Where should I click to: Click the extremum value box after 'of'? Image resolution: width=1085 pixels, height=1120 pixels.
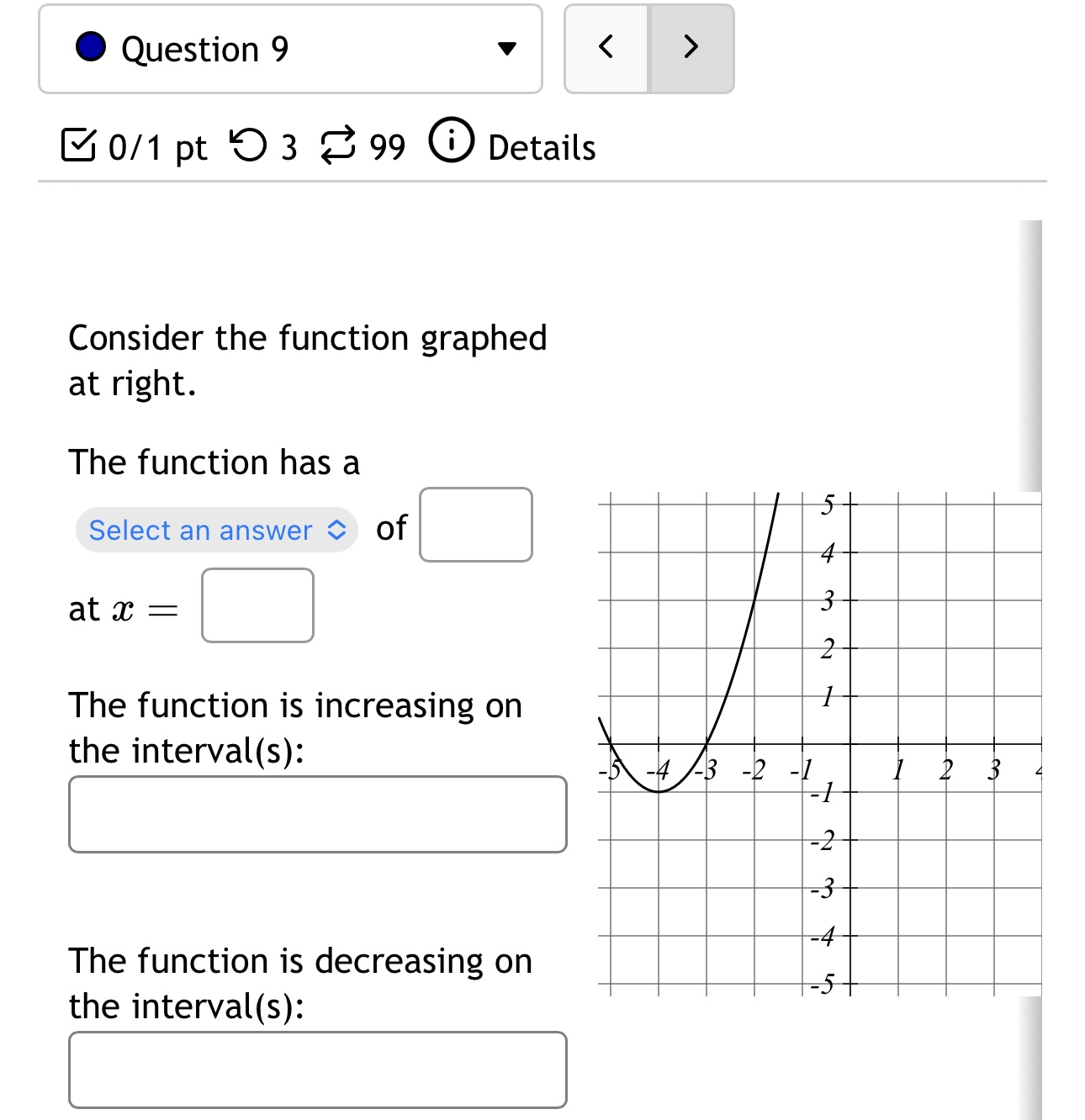click(475, 525)
